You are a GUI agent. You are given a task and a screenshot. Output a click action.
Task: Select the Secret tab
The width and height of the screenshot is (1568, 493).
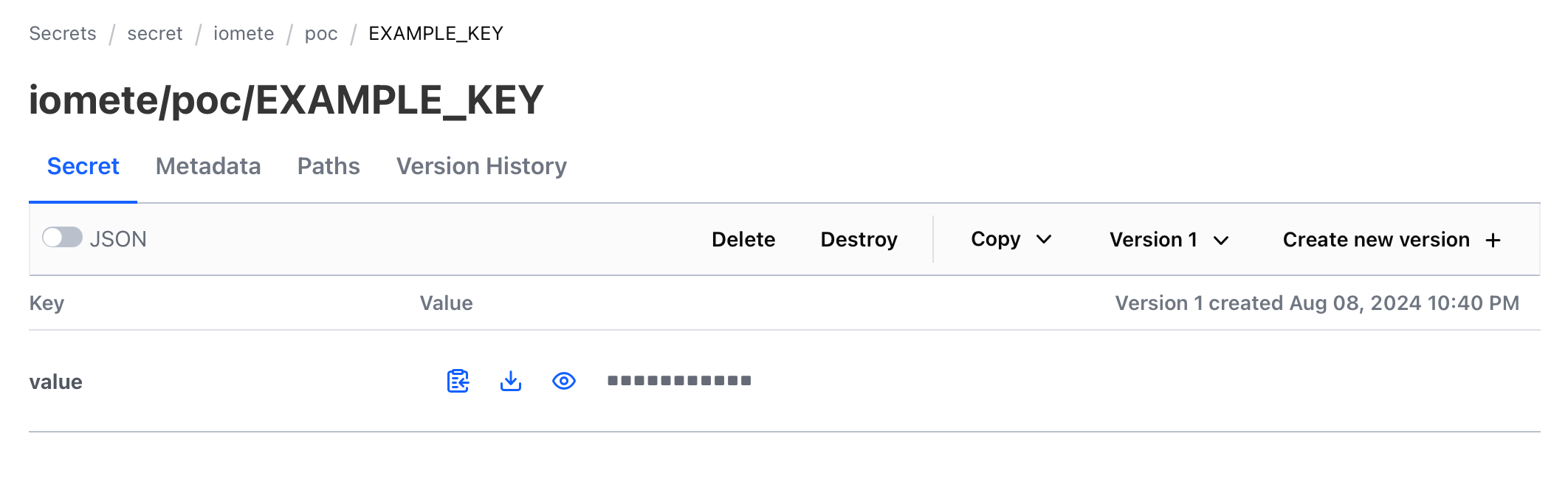click(83, 166)
